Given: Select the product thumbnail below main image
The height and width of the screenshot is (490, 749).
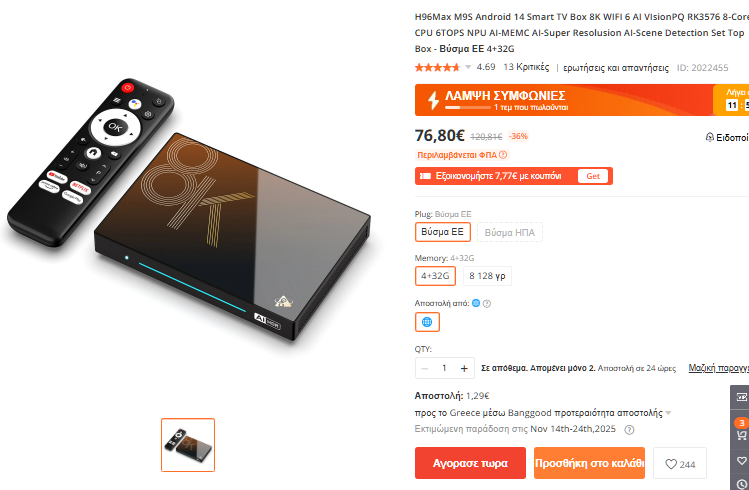Looking at the screenshot, I should tap(188, 445).
